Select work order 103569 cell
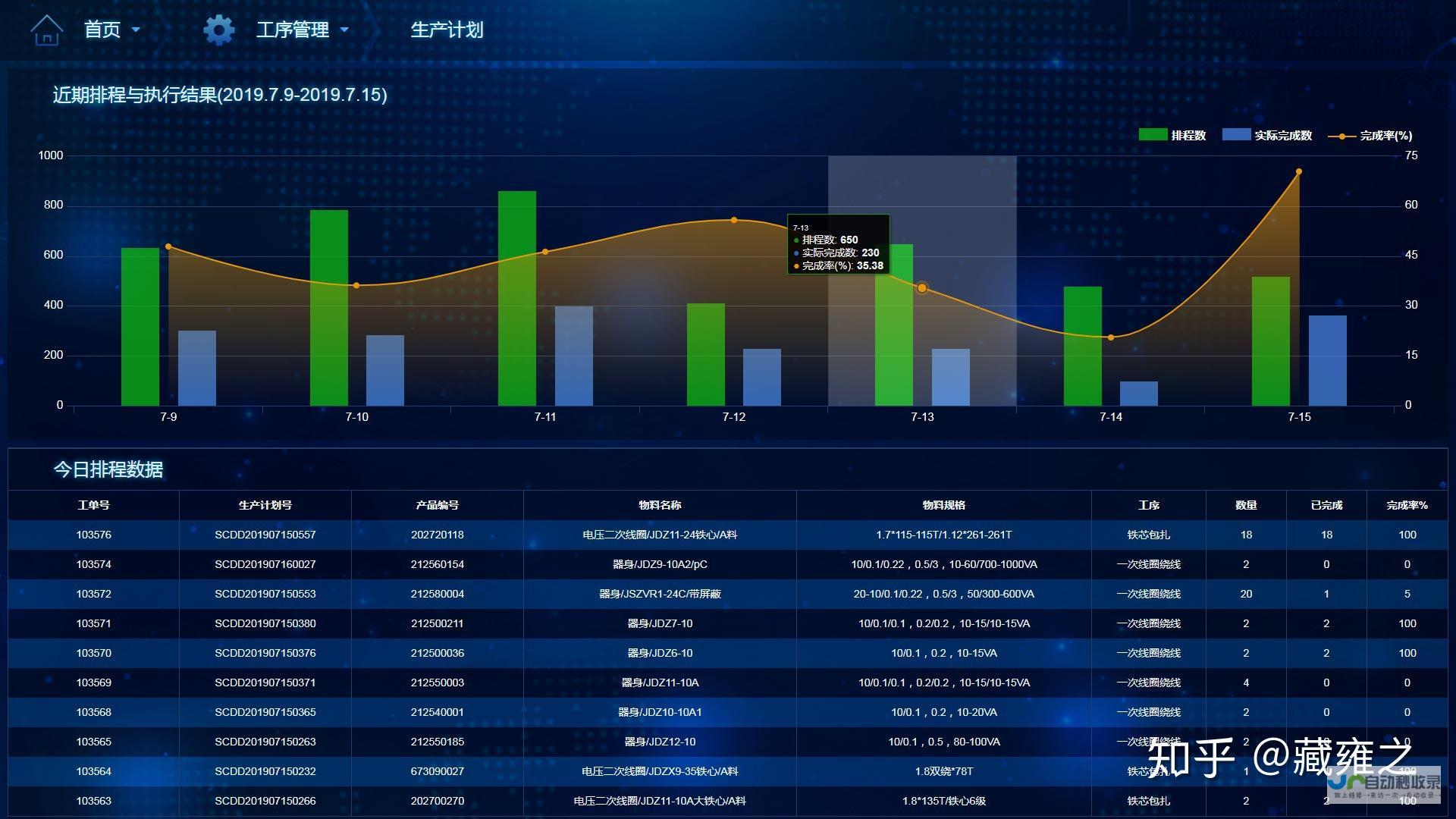Screen dimensions: 1456x819 coord(93,682)
